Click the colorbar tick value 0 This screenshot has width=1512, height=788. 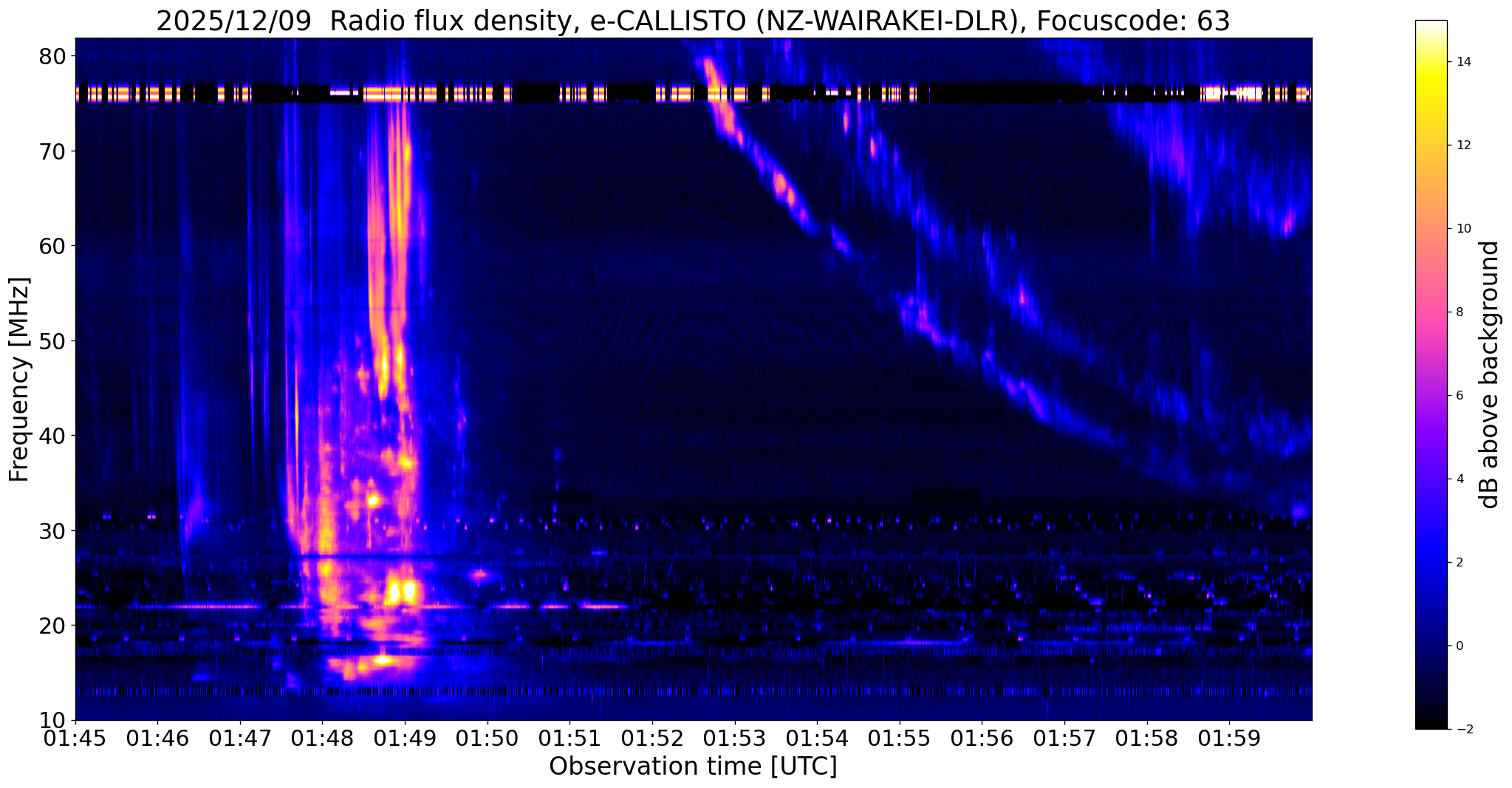[x=1459, y=646]
